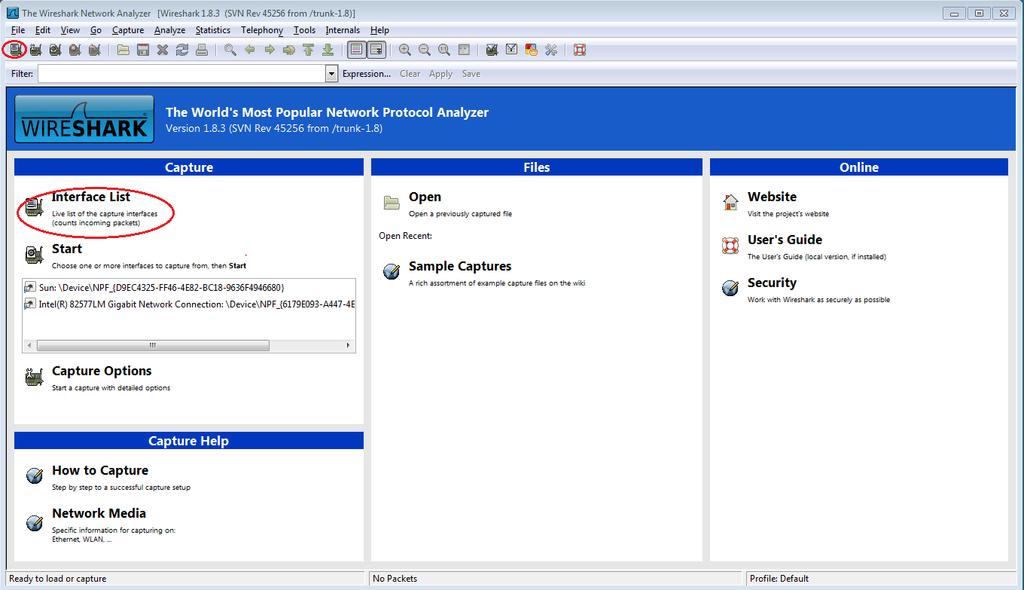Reload the capture file toolbar icon
The image size is (1024, 590).
point(182,50)
